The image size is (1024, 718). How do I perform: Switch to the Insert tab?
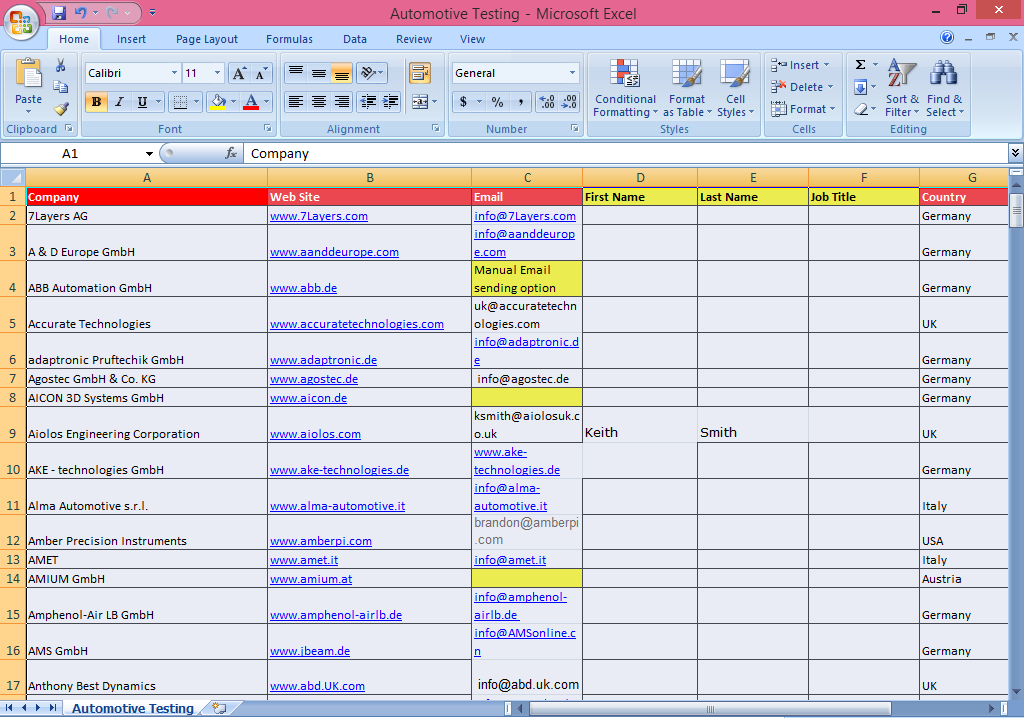(131, 39)
